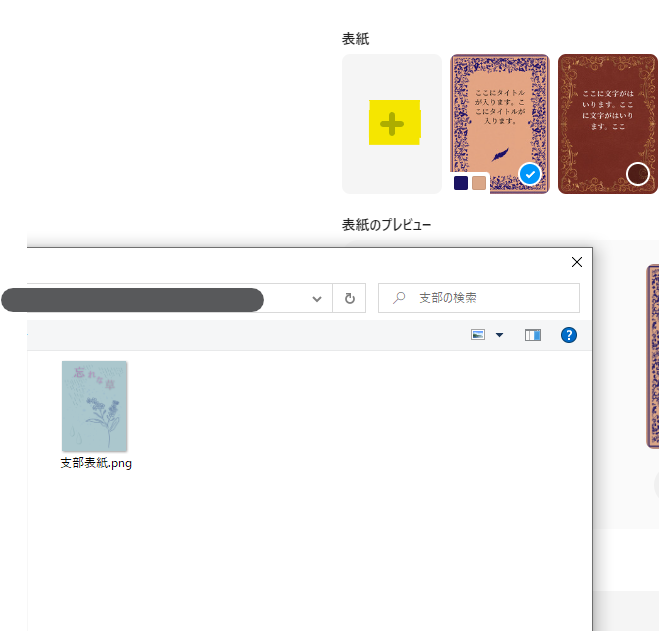Pick the dark navy color swatch
The width and height of the screenshot is (659, 631).
coord(461,183)
